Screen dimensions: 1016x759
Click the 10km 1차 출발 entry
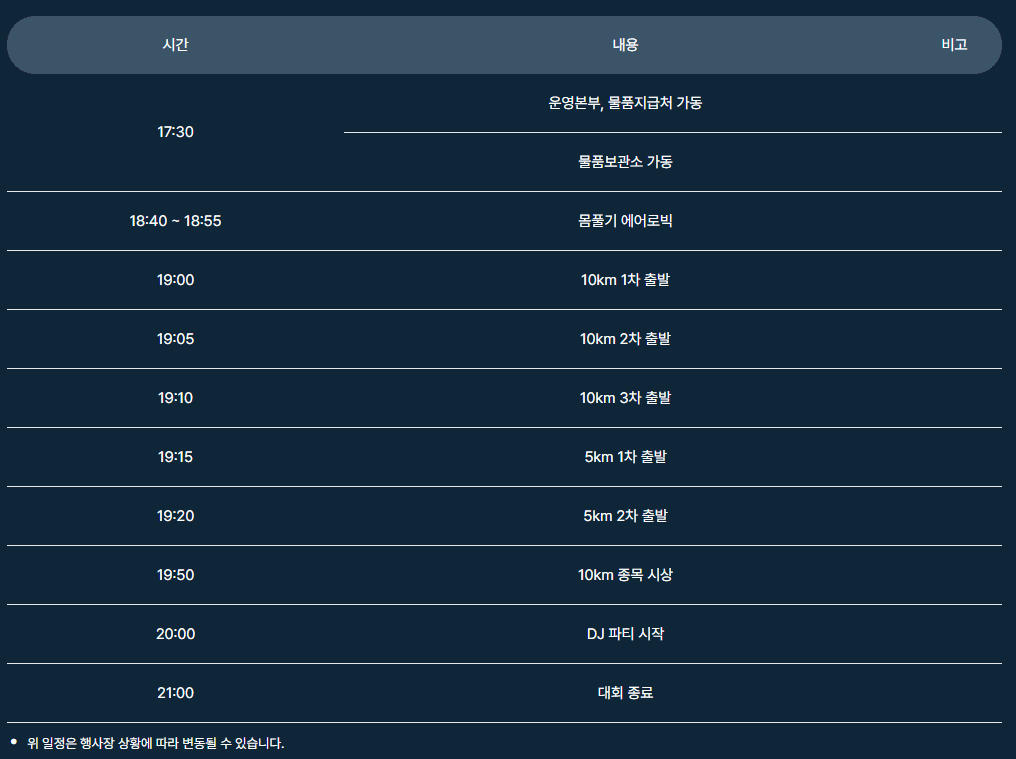click(x=625, y=280)
